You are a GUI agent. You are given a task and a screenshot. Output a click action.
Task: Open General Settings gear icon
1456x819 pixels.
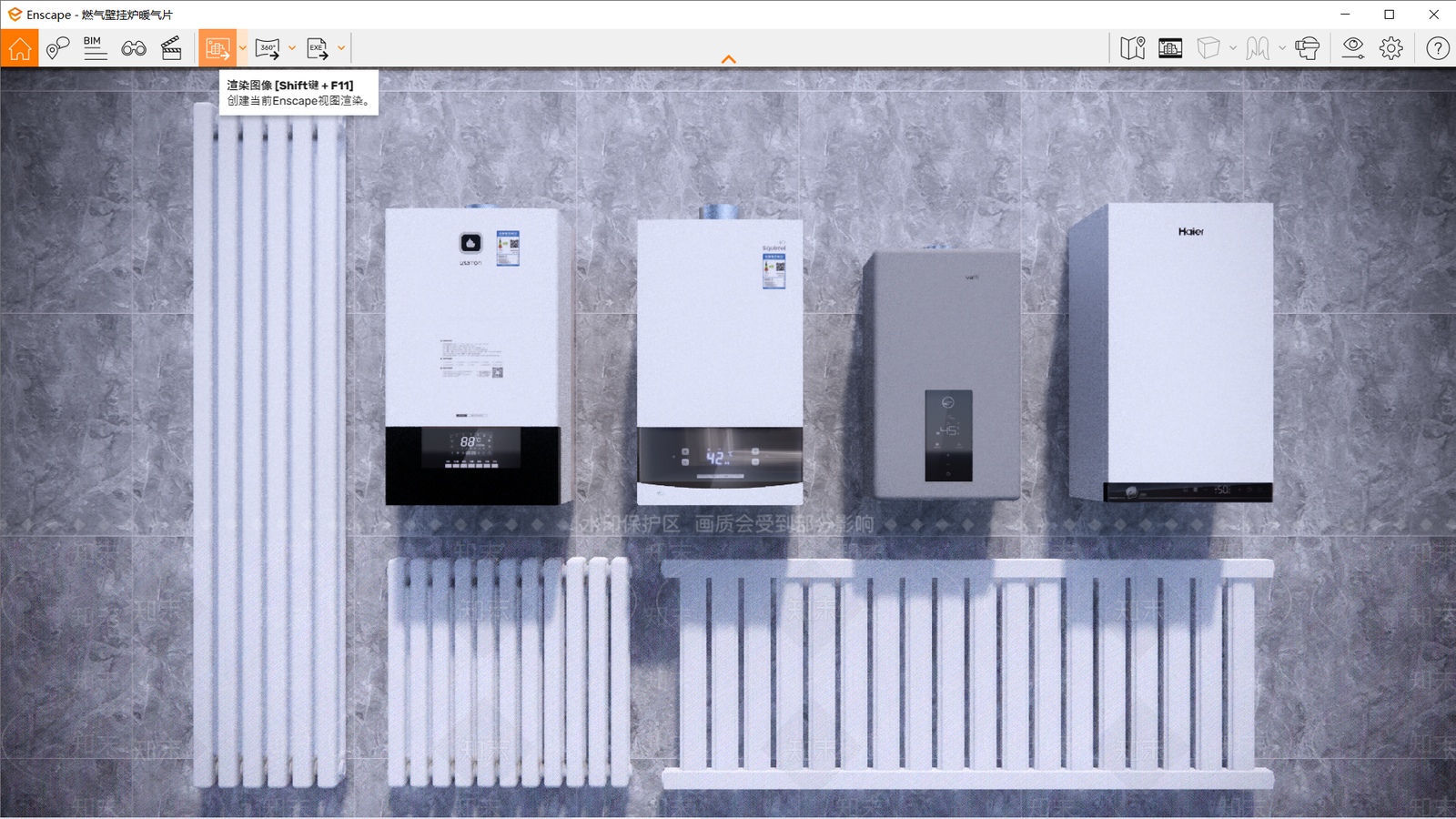[1391, 48]
